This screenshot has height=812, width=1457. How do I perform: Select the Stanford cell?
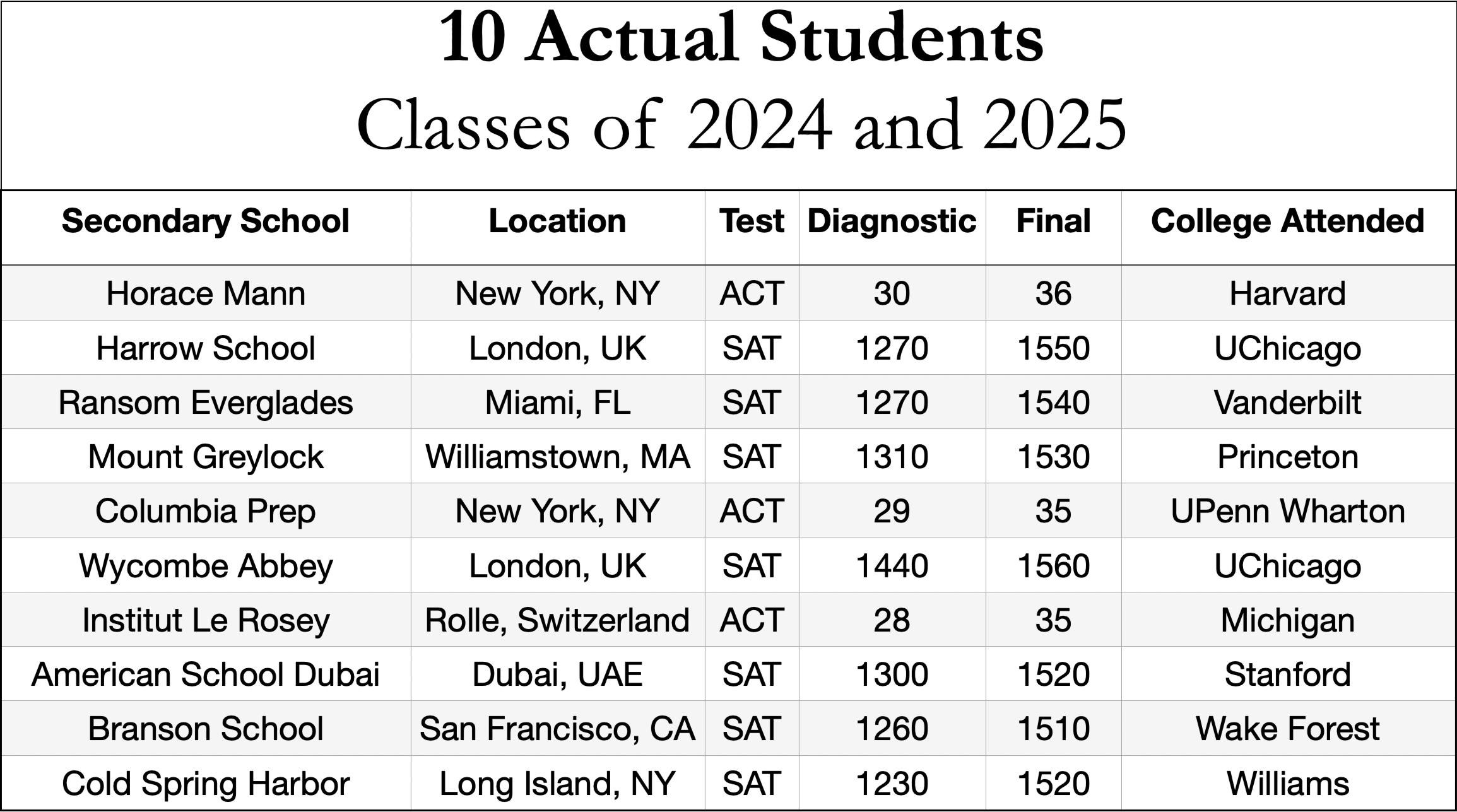click(1287, 674)
